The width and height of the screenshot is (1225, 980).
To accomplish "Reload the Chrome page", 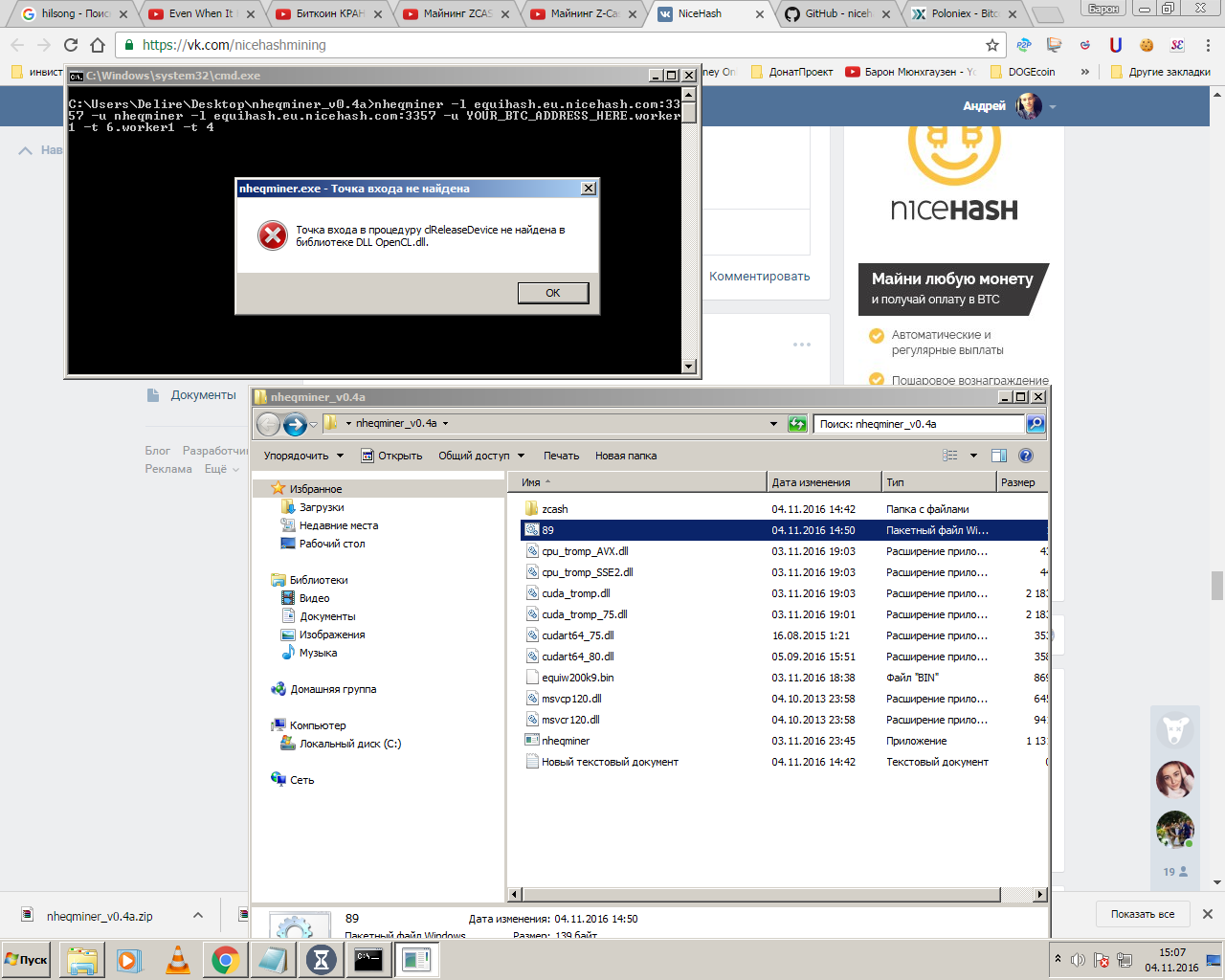I will pyautogui.click(x=71, y=45).
